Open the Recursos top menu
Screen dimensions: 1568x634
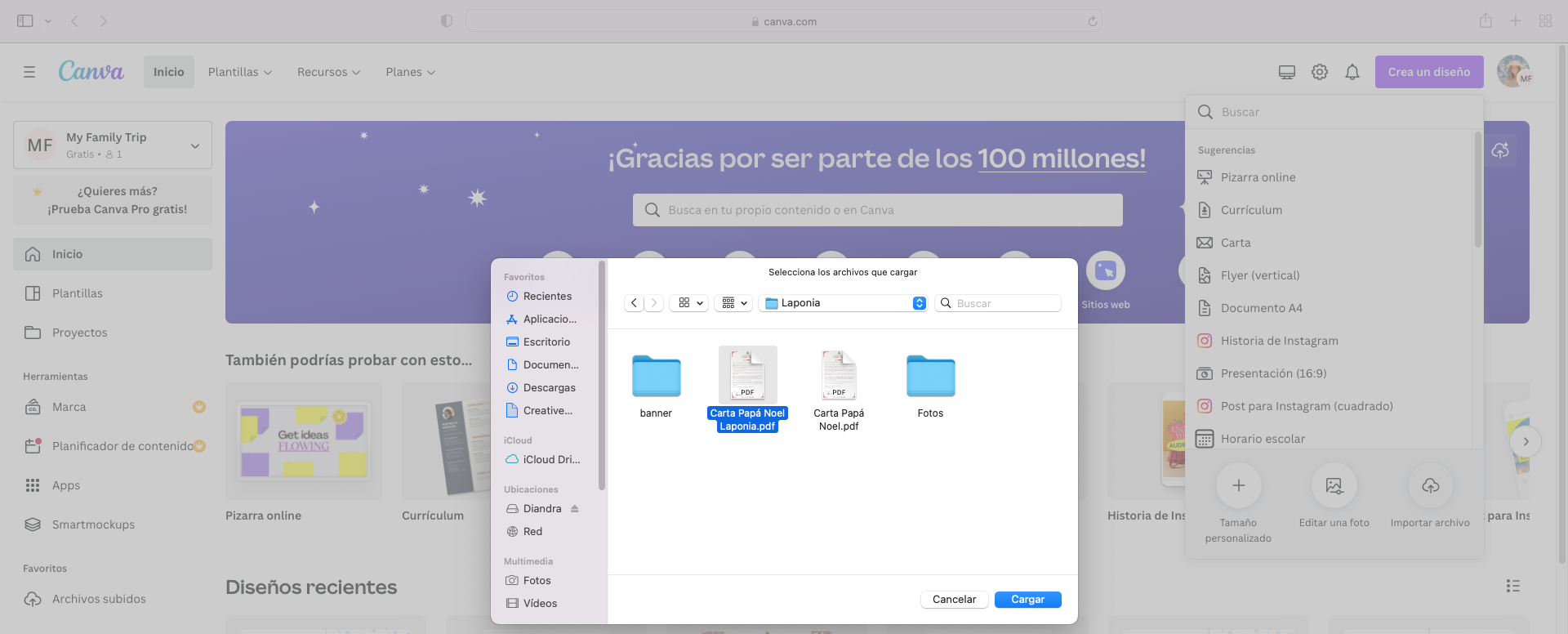coord(328,72)
